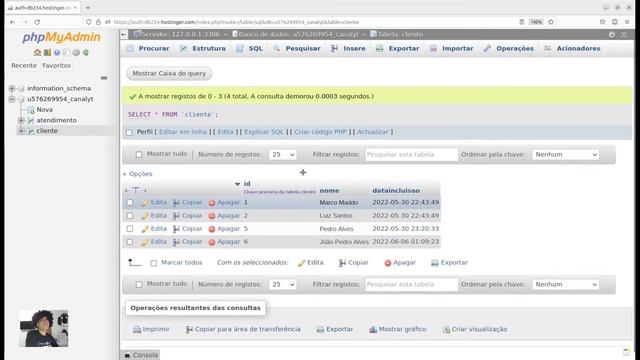
Task: Click the browser address bar URL
Action: click(237, 22)
